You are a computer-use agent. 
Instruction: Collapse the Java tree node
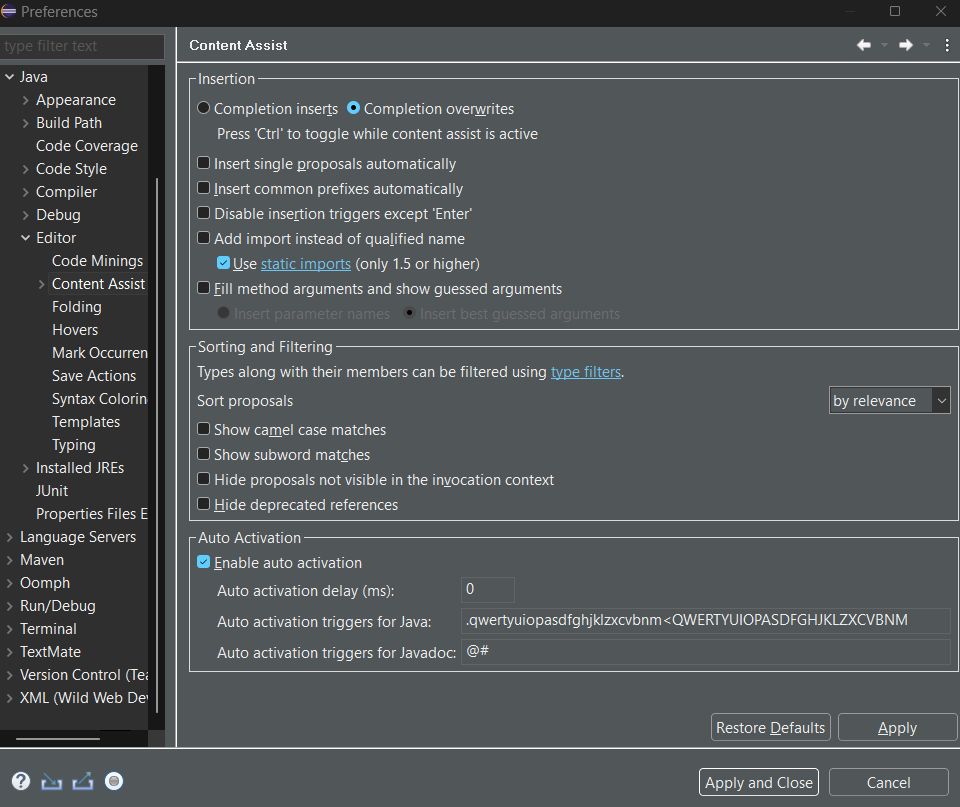[x=9, y=77]
